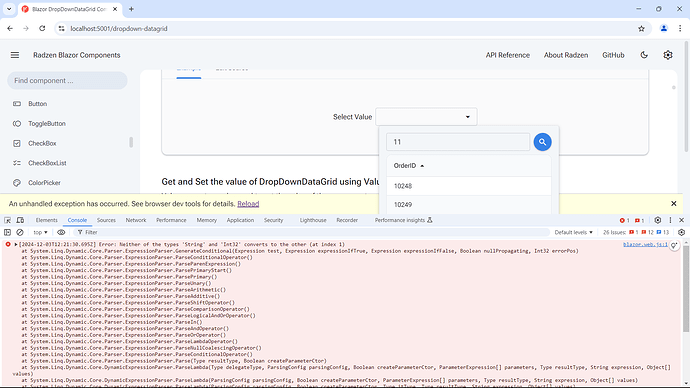Open the About Radzen link
This screenshot has height=388, width=690.
[x=566, y=55]
